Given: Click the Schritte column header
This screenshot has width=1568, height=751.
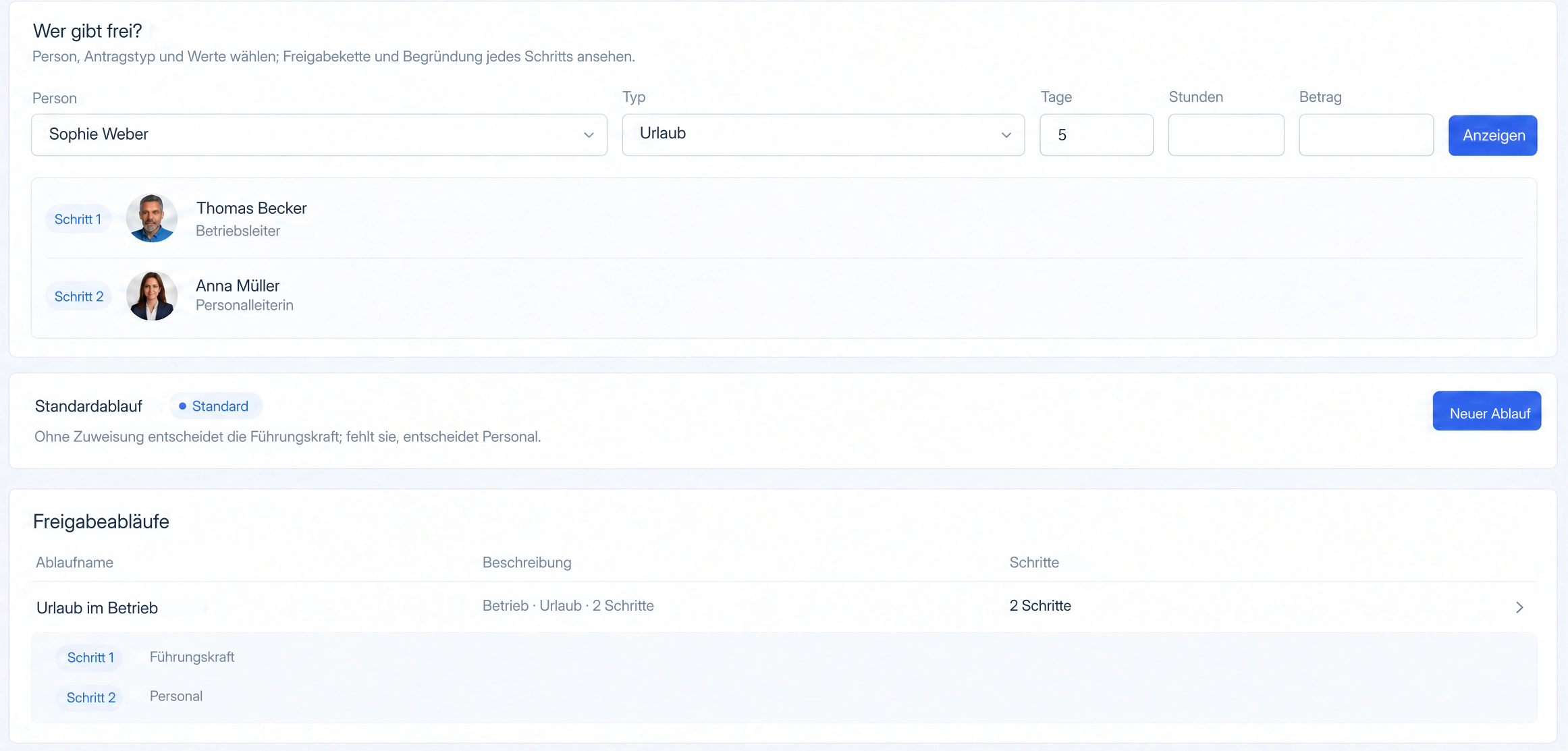Looking at the screenshot, I should tap(1034, 563).
